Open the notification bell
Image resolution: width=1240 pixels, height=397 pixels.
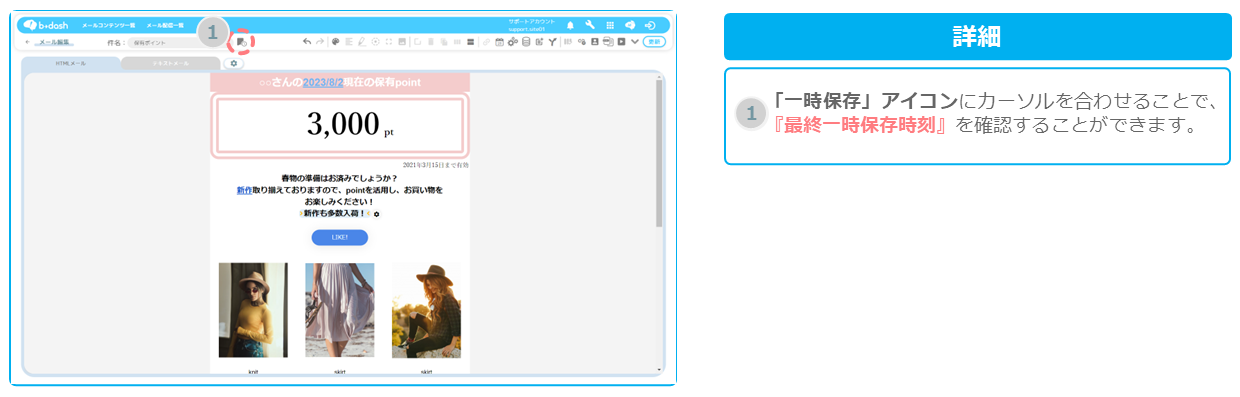pos(570,25)
